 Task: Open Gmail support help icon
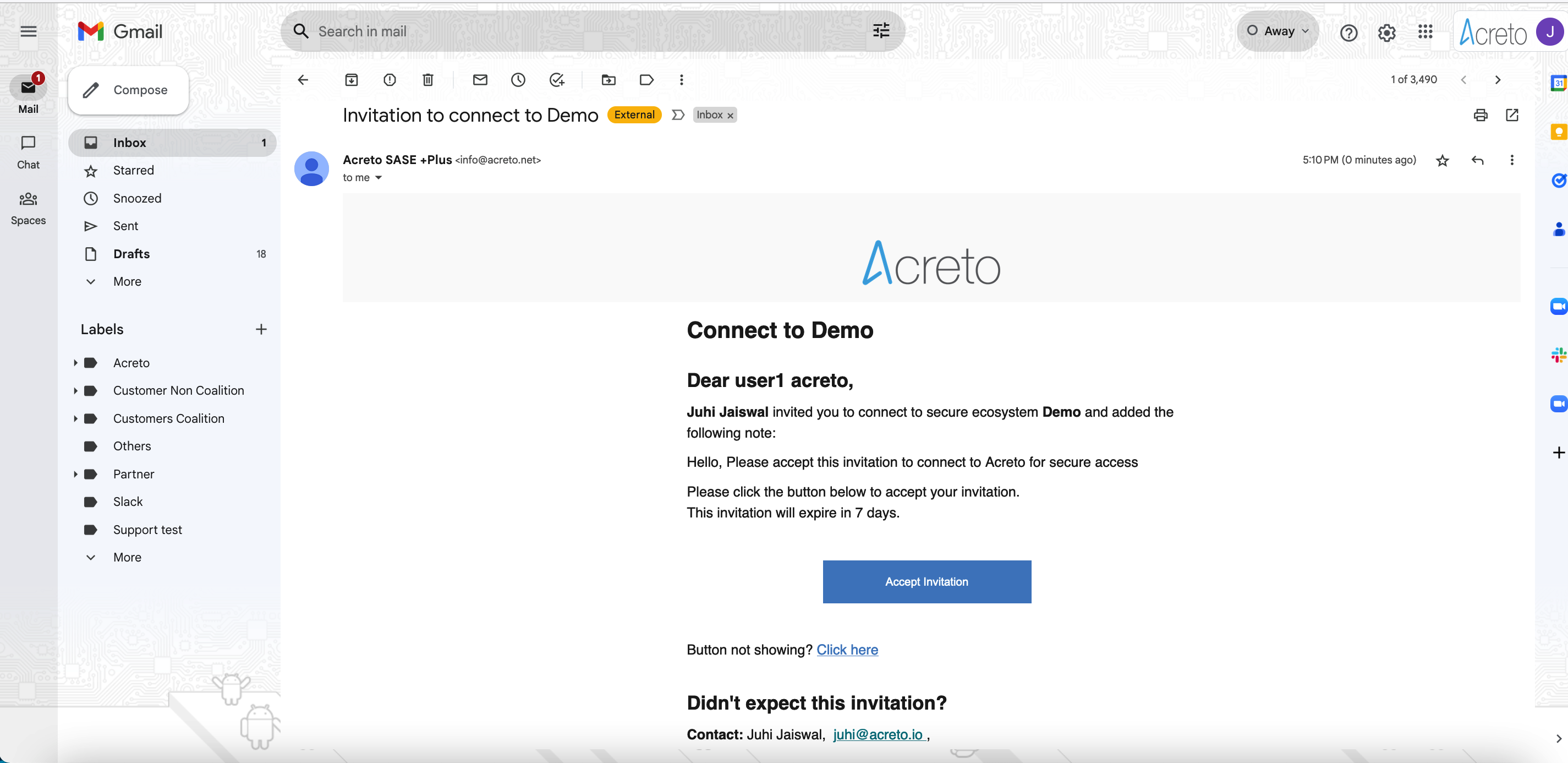pyautogui.click(x=1349, y=32)
